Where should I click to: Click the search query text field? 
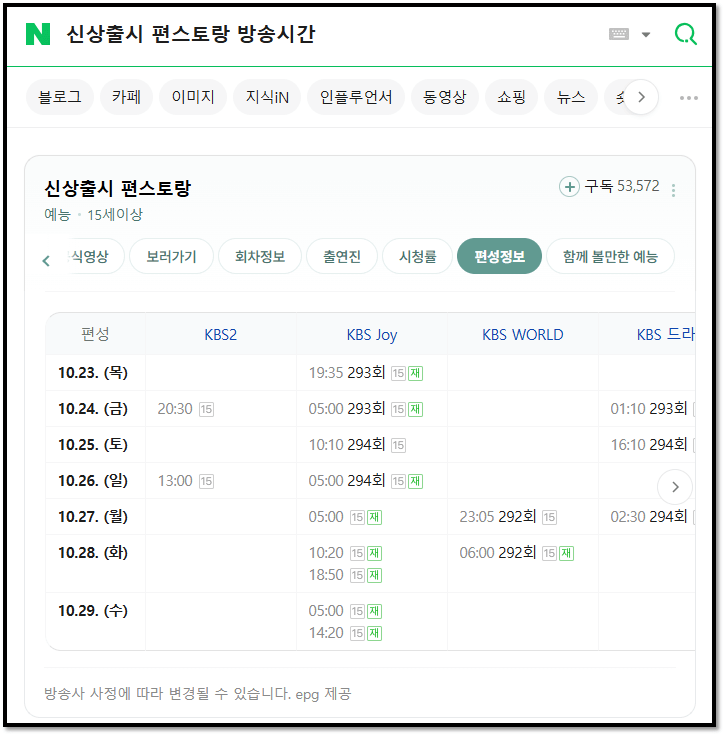pyautogui.click(x=191, y=34)
